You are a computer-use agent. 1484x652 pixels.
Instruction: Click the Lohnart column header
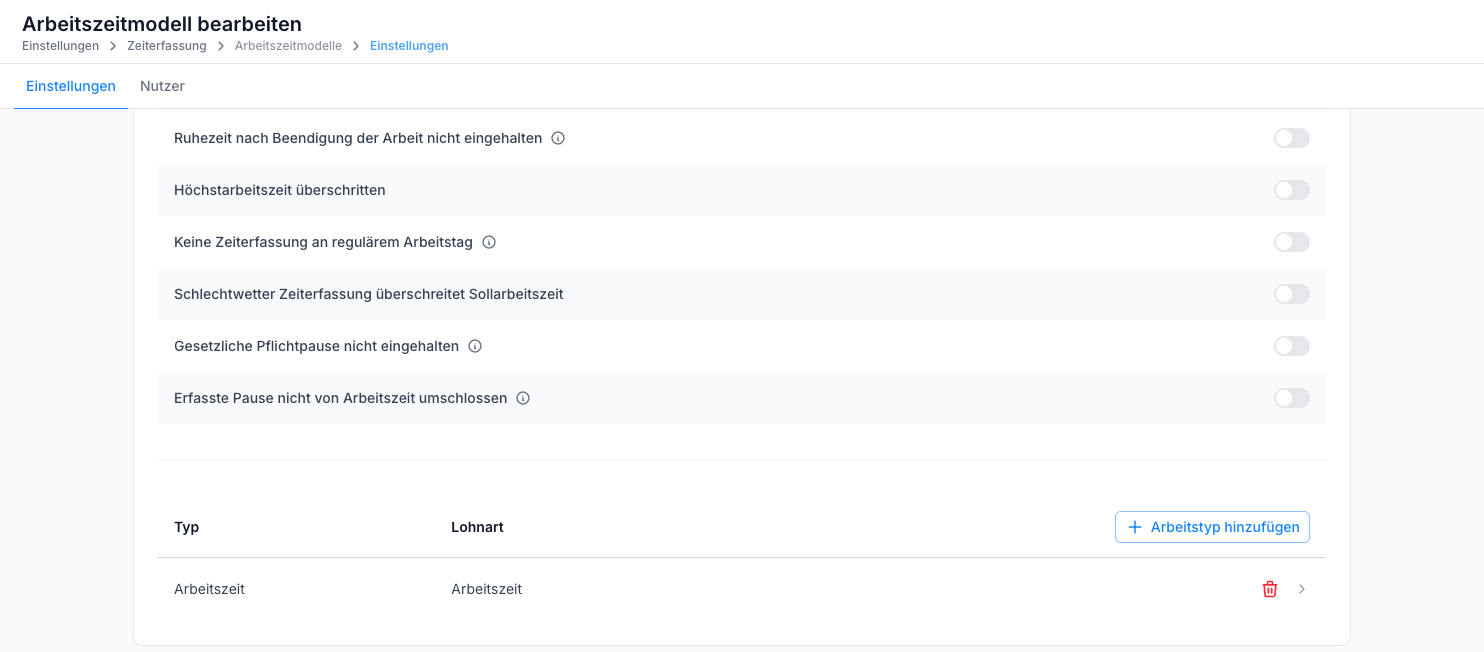click(477, 527)
